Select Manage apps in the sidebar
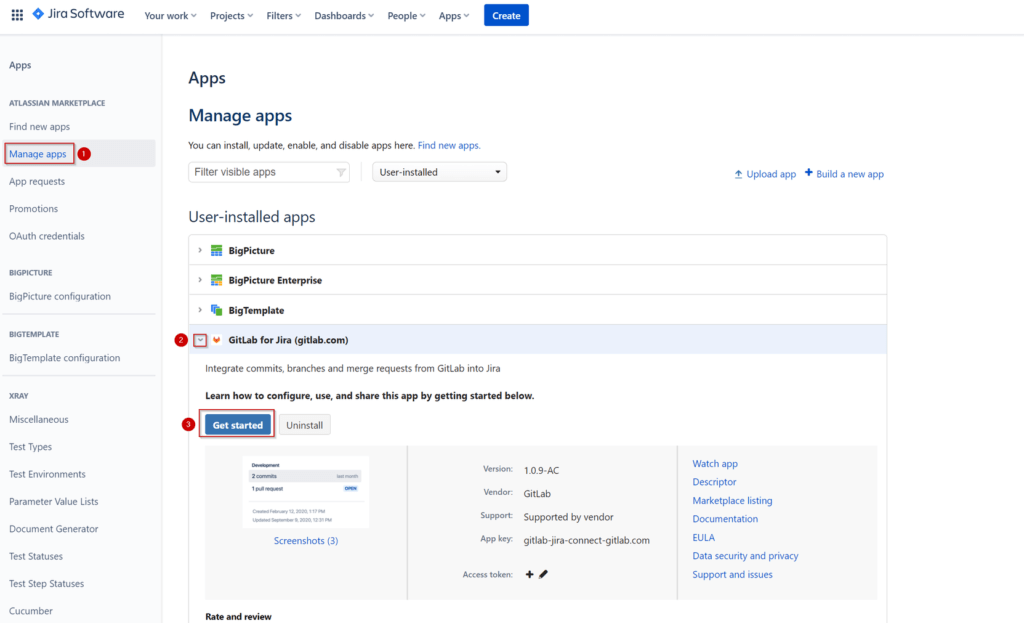This screenshot has width=1024, height=623. click(38, 153)
